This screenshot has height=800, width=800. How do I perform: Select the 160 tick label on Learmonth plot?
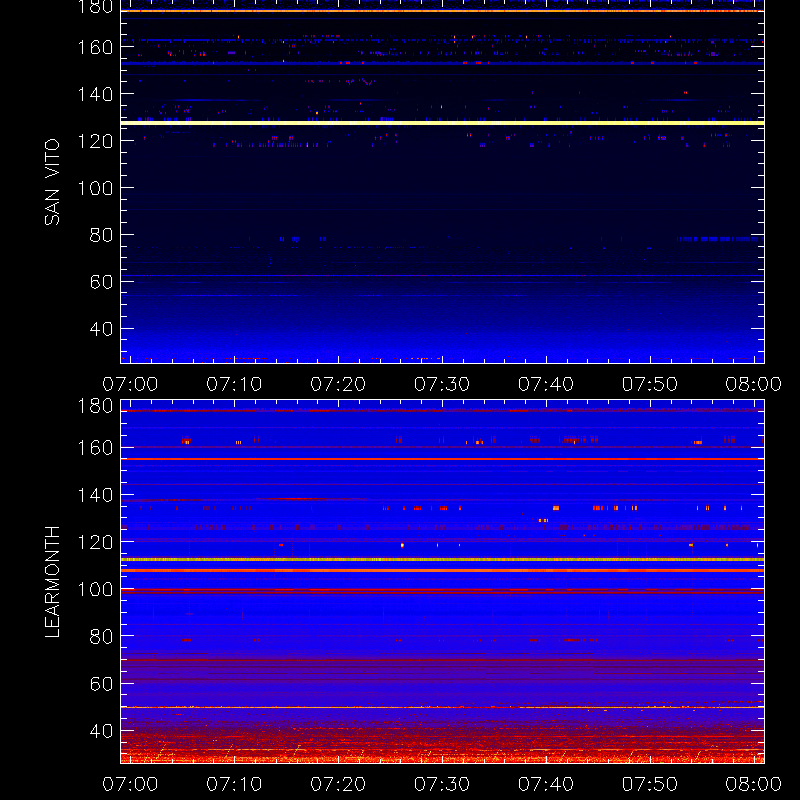click(x=95, y=448)
